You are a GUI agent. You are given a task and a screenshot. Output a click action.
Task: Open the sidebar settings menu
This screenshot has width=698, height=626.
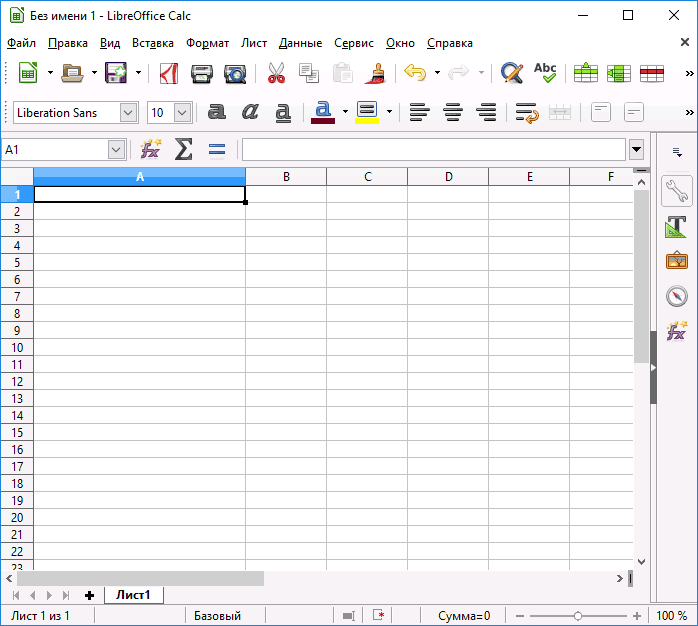677,152
